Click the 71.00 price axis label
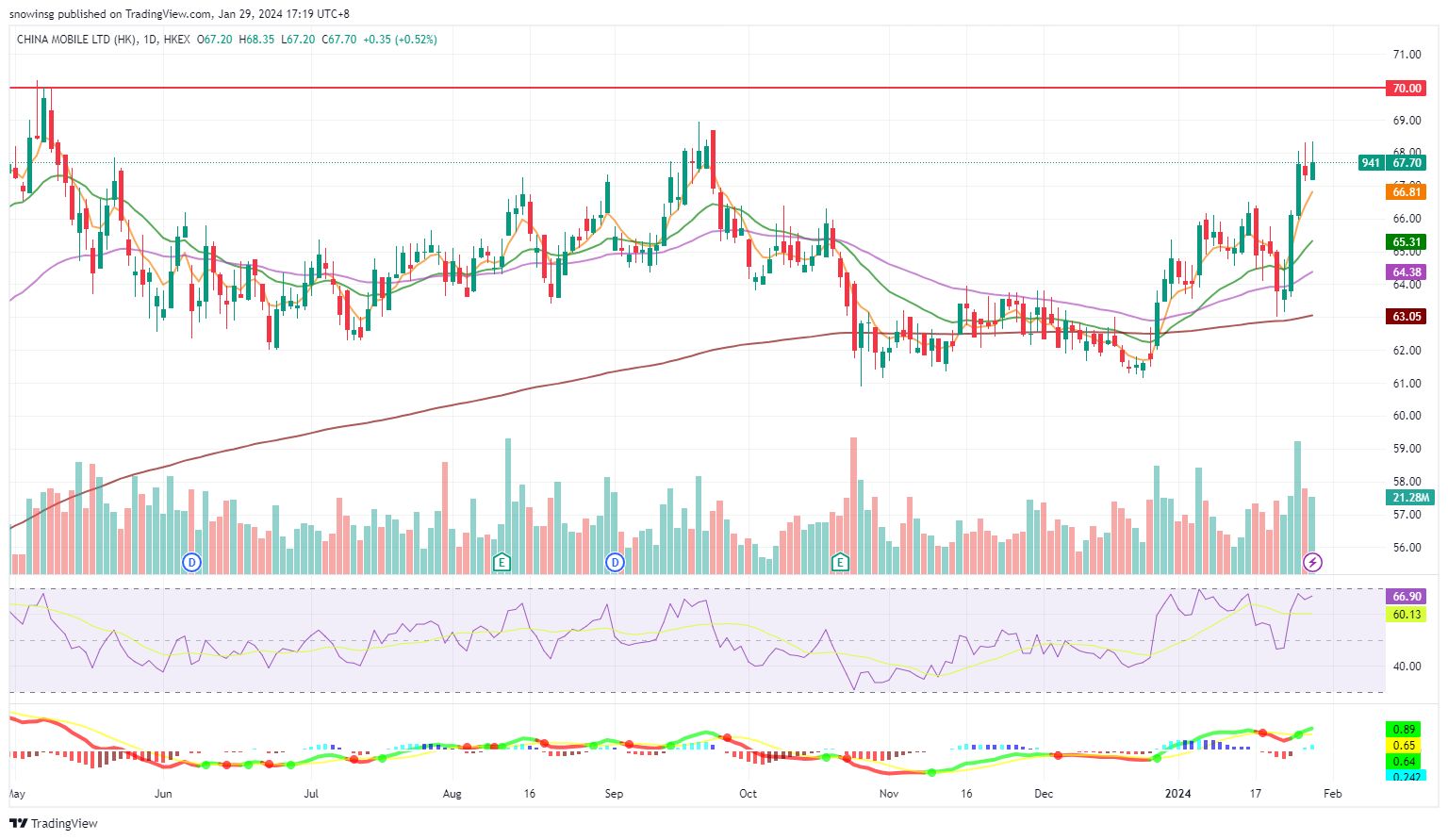The image size is (1448, 840). point(1407,55)
